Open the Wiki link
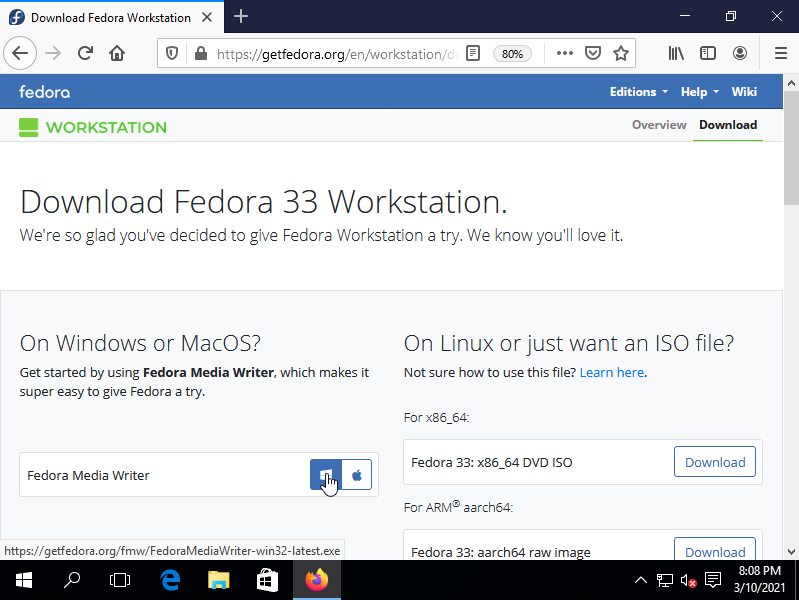 click(x=744, y=92)
